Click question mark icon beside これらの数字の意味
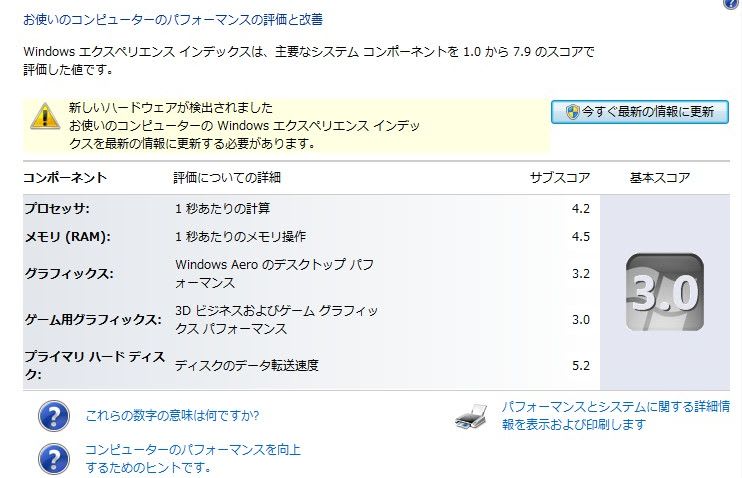The height and width of the screenshot is (478, 742). [54, 416]
